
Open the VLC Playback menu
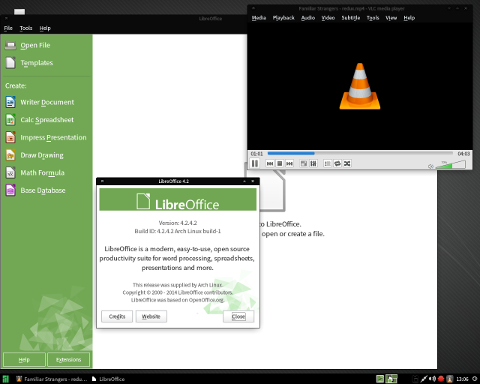tap(284, 18)
